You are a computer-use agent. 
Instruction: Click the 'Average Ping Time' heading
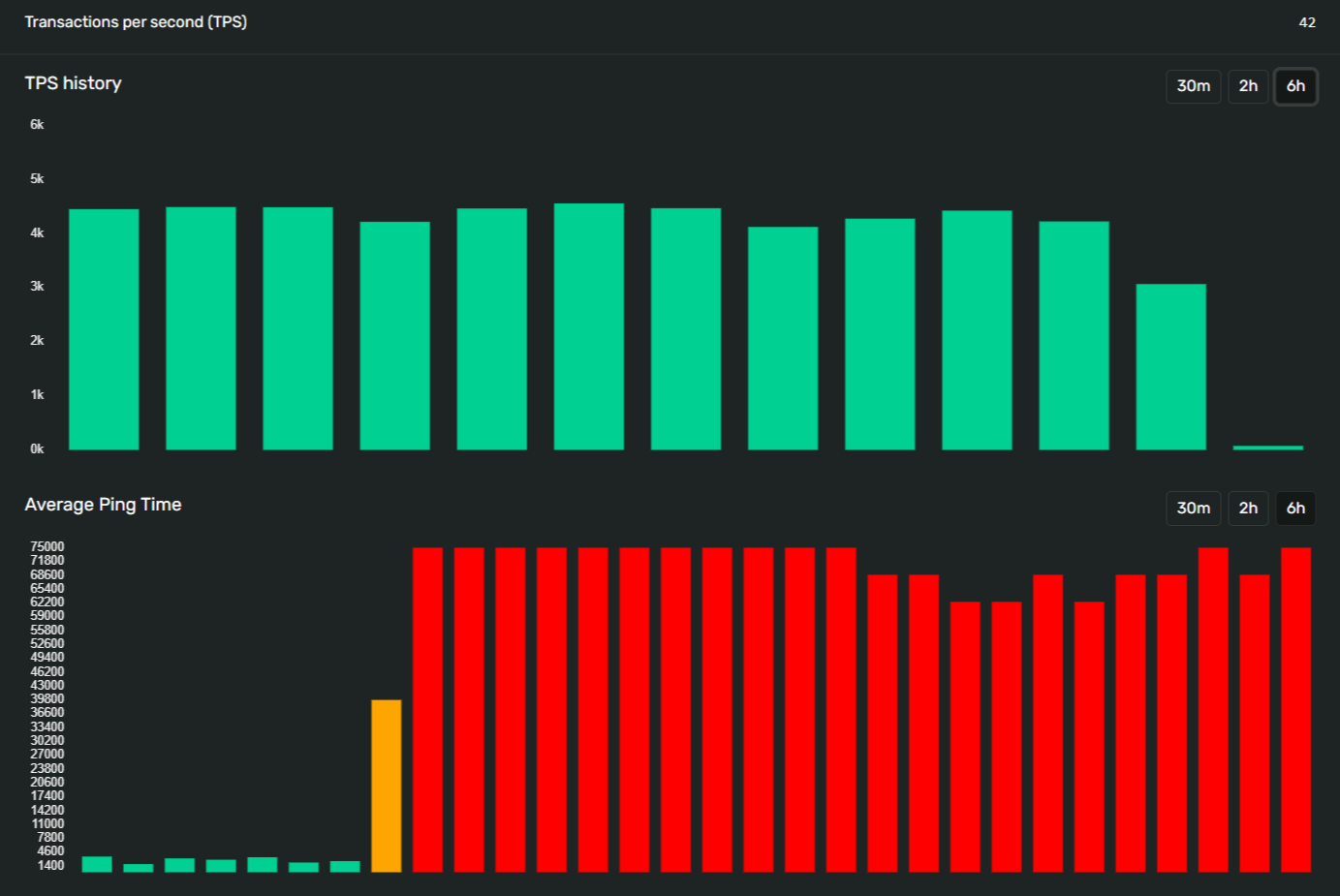point(103,505)
